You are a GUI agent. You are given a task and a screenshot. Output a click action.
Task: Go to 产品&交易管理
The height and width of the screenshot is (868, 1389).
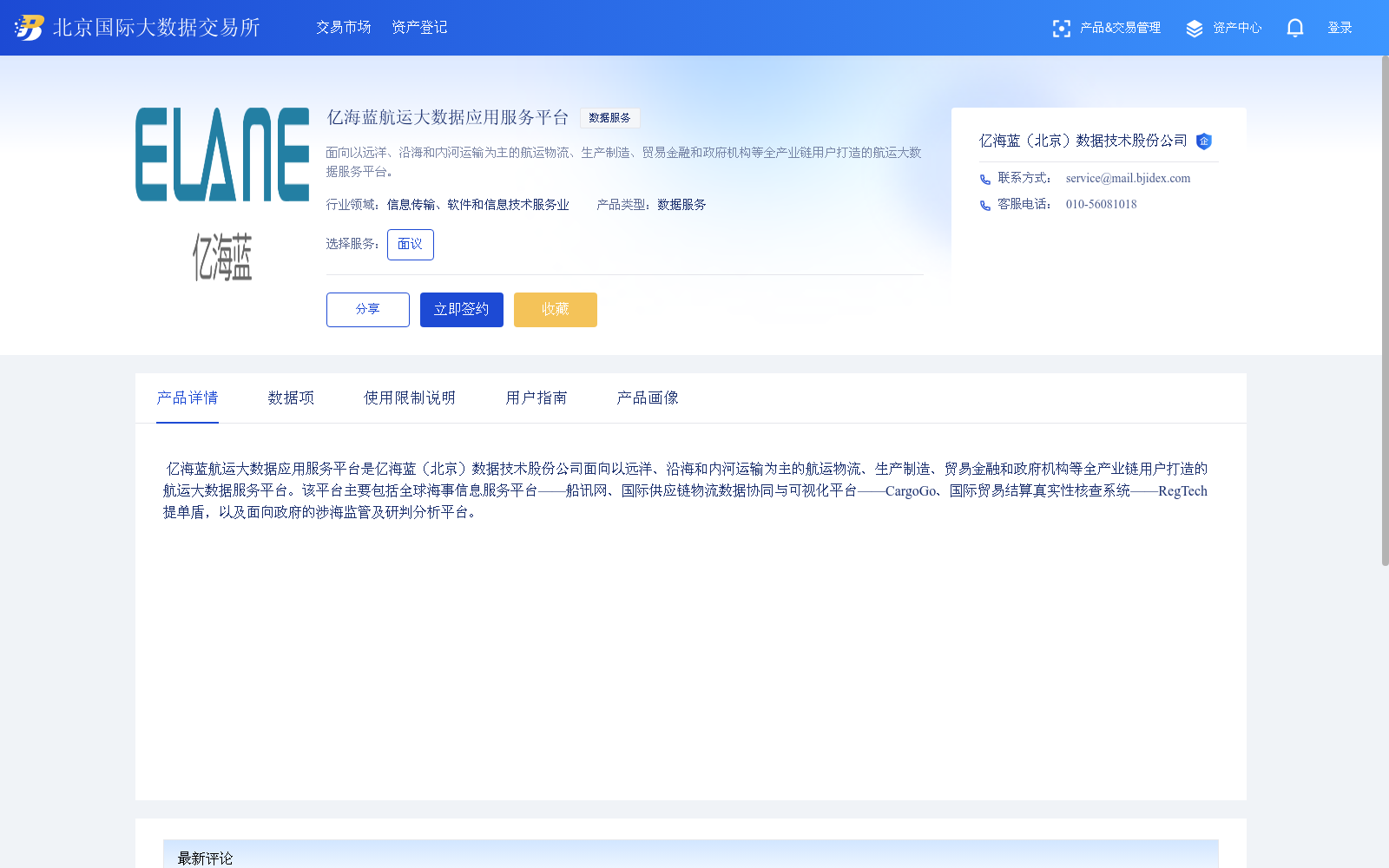(1120, 28)
